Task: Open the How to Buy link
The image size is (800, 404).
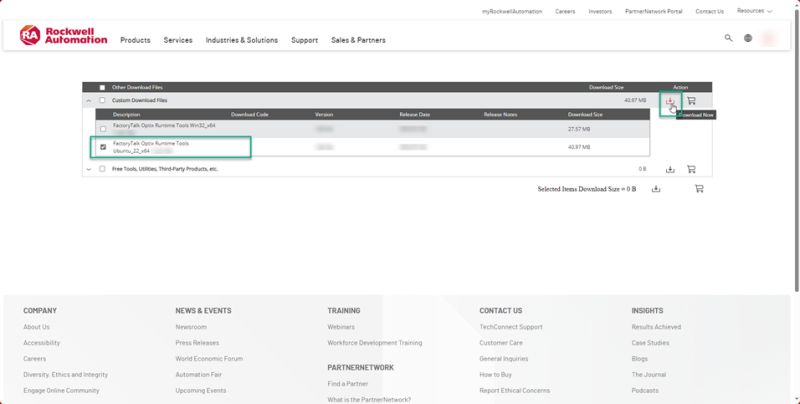Action: (x=495, y=374)
